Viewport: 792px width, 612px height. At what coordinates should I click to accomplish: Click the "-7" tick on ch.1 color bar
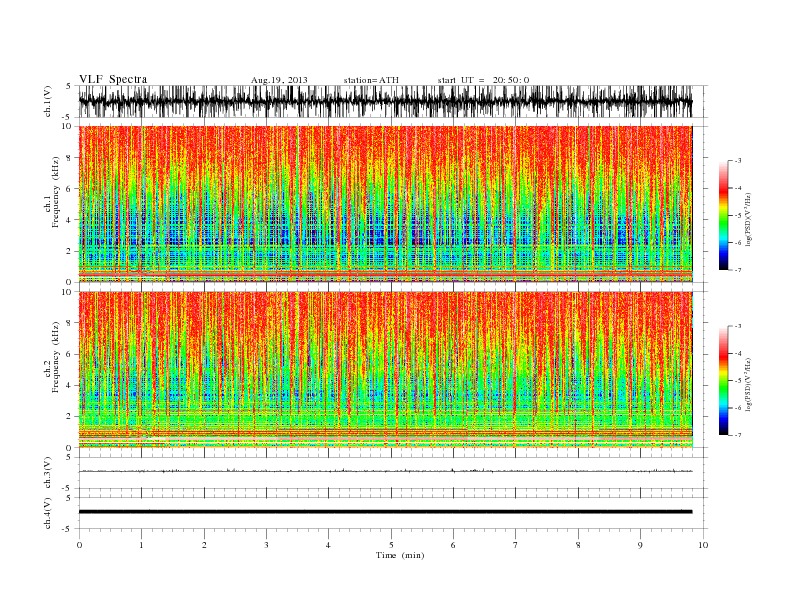(x=738, y=270)
